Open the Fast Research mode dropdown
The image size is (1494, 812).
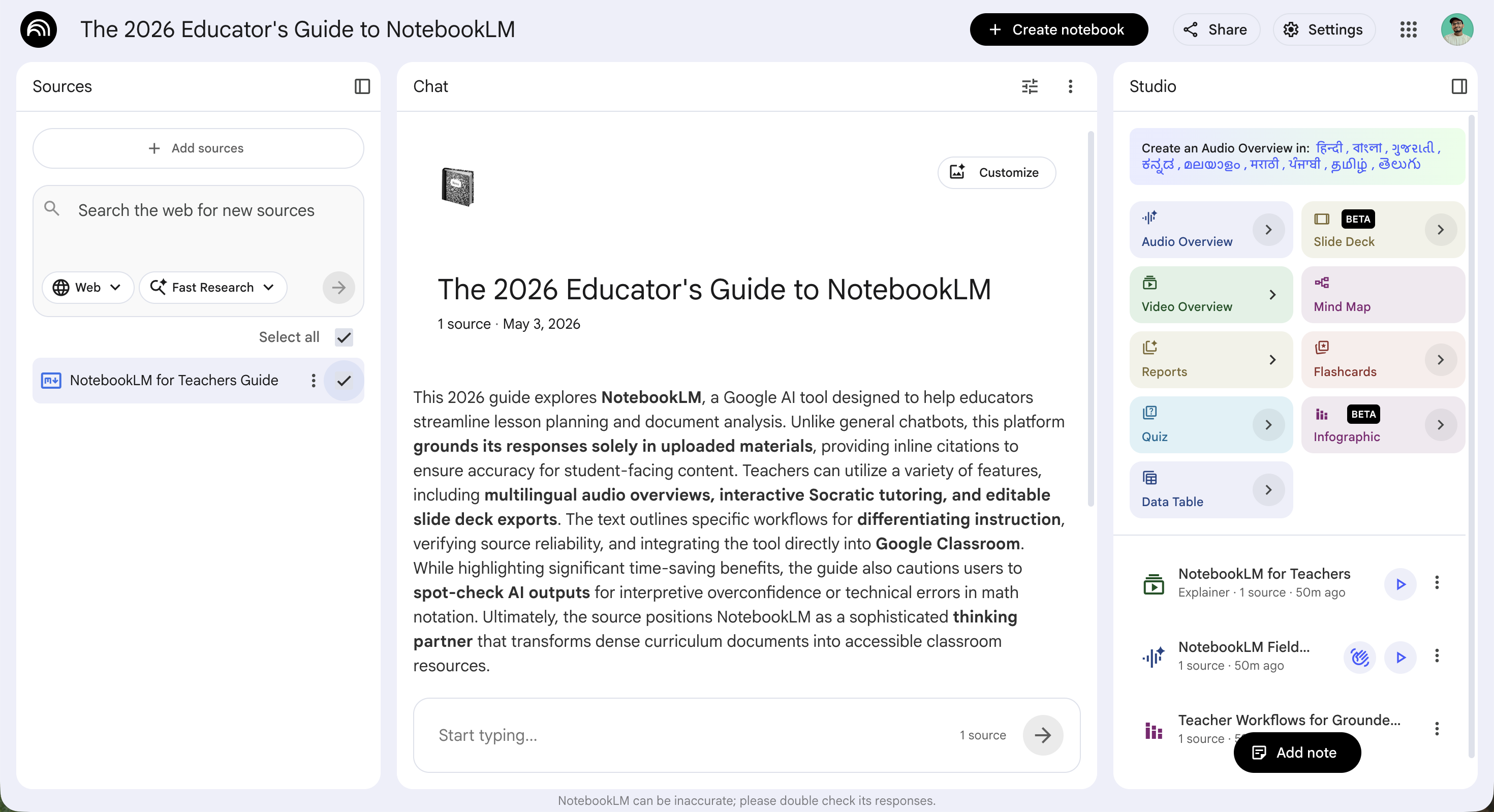(x=213, y=288)
